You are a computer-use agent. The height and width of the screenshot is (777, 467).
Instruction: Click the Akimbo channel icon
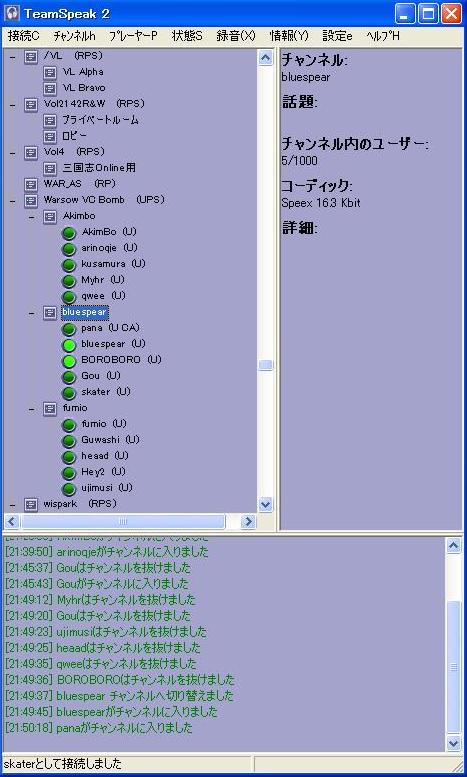click(x=50, y=217)
